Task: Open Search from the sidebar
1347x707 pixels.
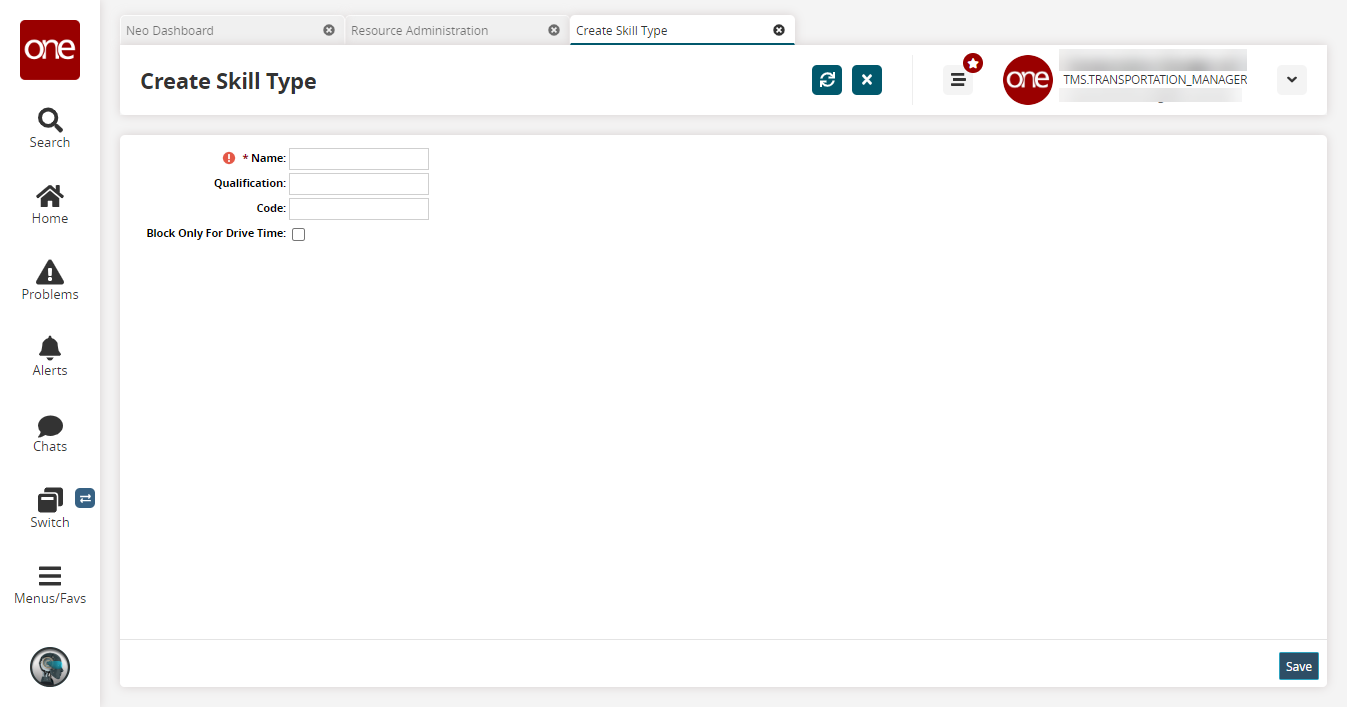Action: 50,128
